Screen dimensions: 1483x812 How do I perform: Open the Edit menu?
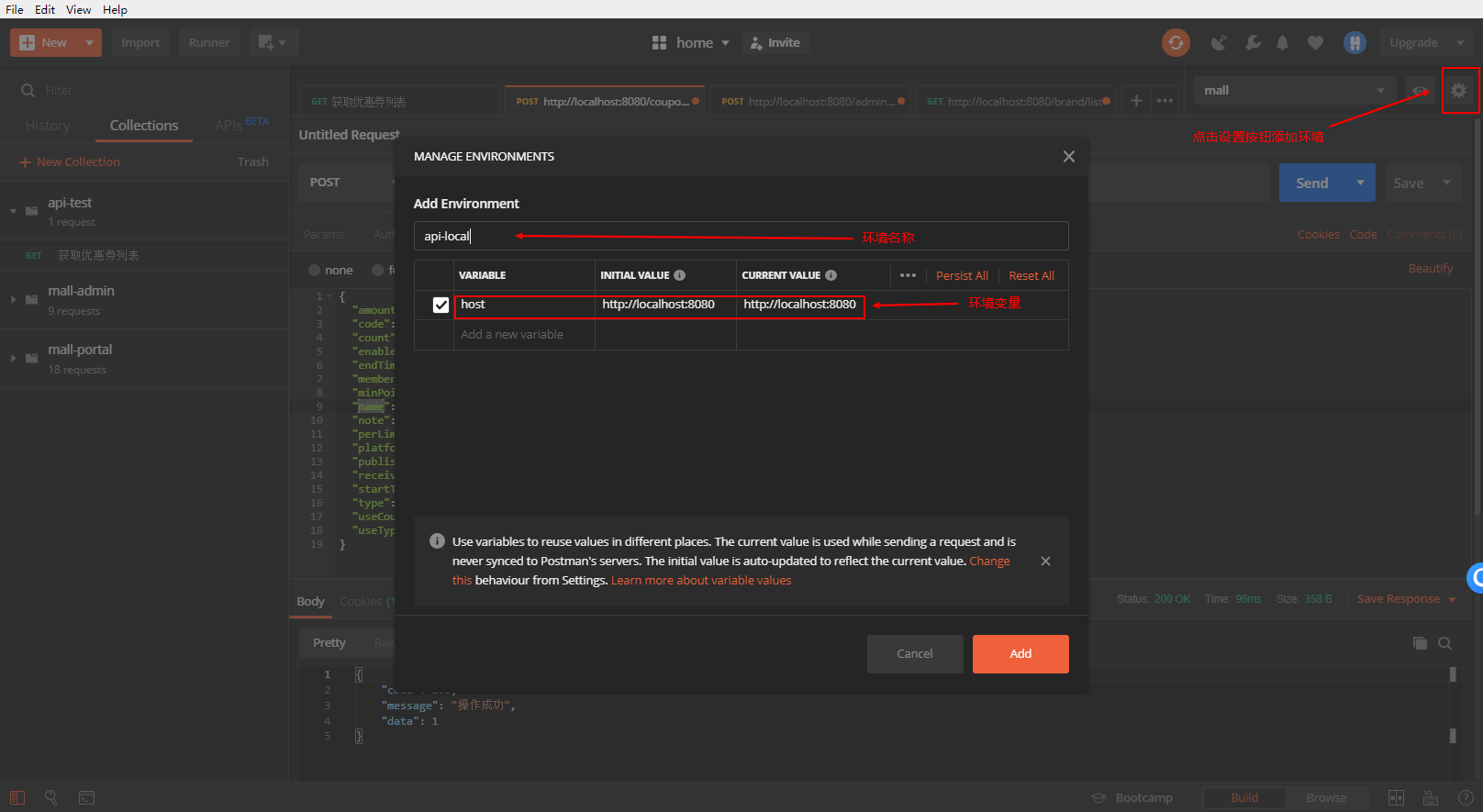click(x=45, y=9)
